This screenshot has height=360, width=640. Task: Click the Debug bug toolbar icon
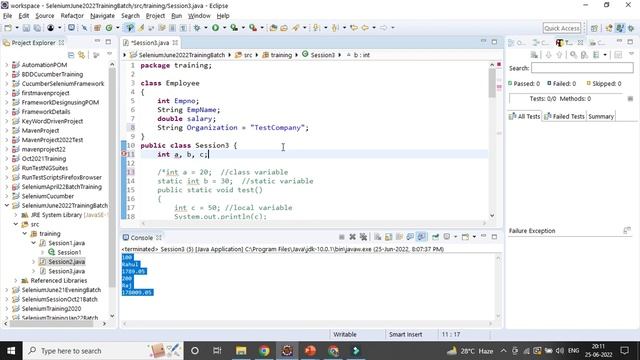(197, 28)
